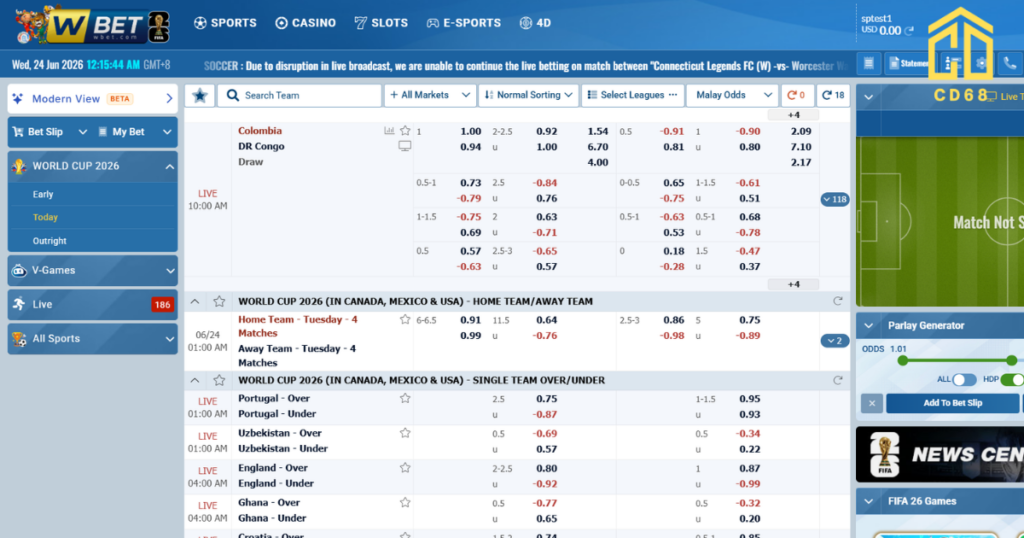This screenshot has height=538, width=1024.
Task: Open the SPORTS top menu
Action: tap(225, 23)
